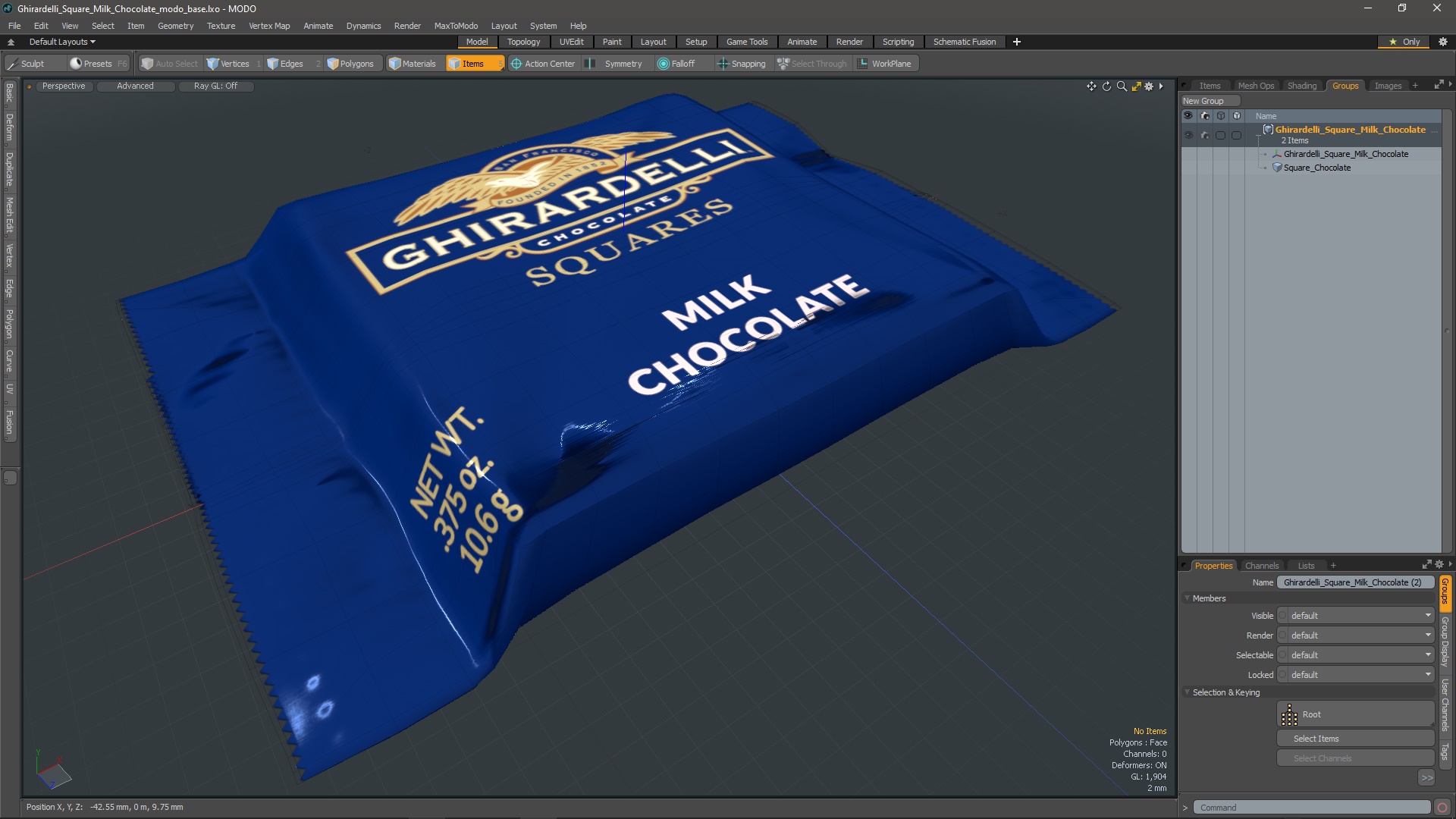Select the Square_Chocolate mesh item

coord(1316,168)
